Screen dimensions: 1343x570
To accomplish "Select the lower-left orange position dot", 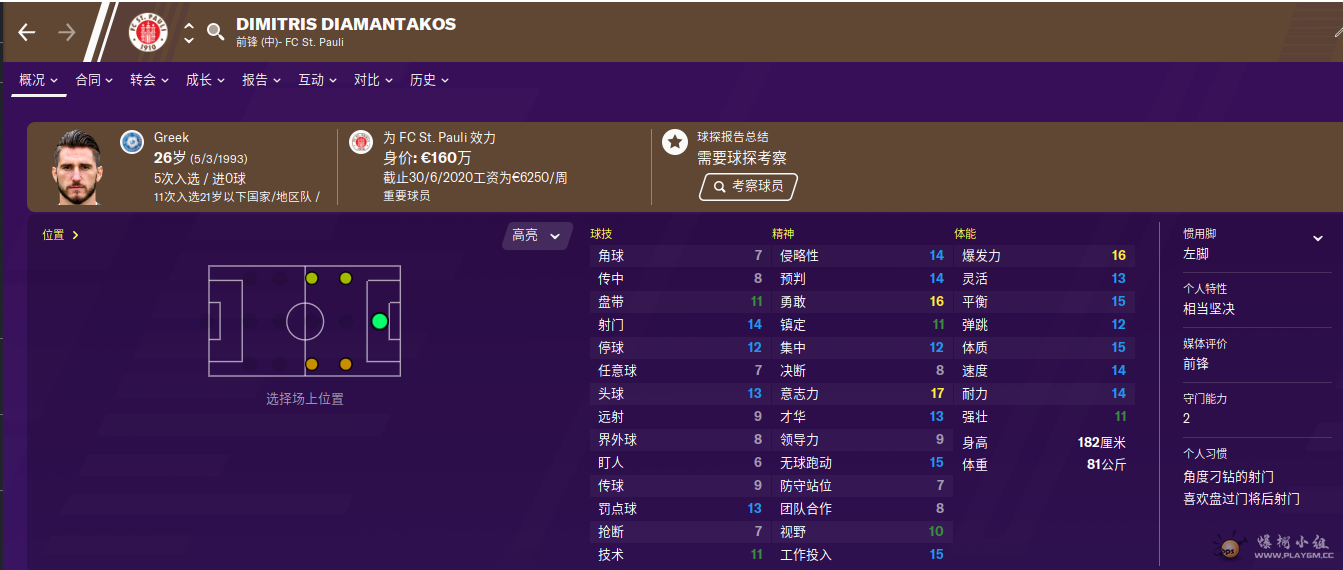I will (312, 364).
